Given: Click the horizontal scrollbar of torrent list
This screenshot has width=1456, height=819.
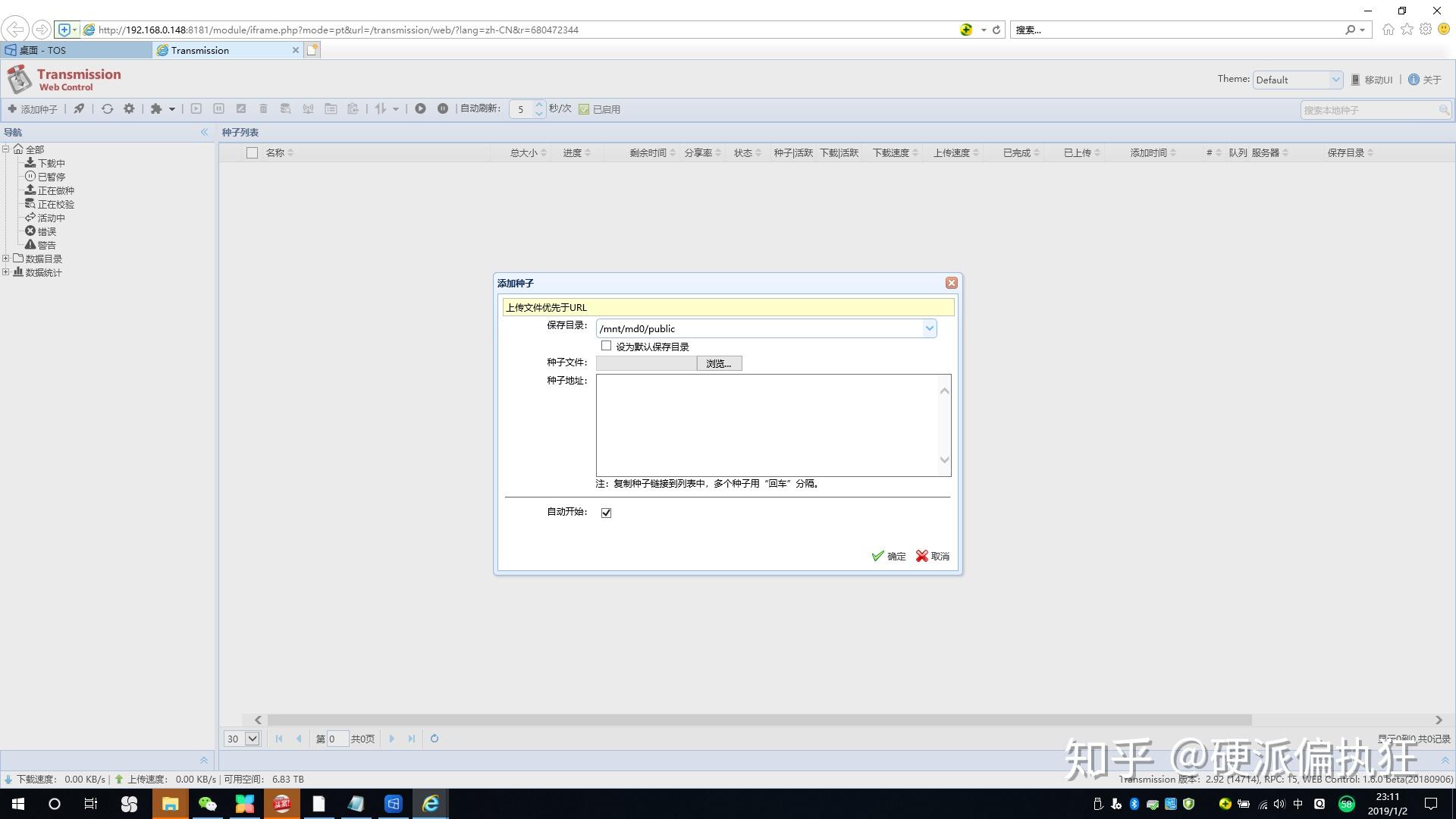Looking at the screenshot, I should click(758, 720).
